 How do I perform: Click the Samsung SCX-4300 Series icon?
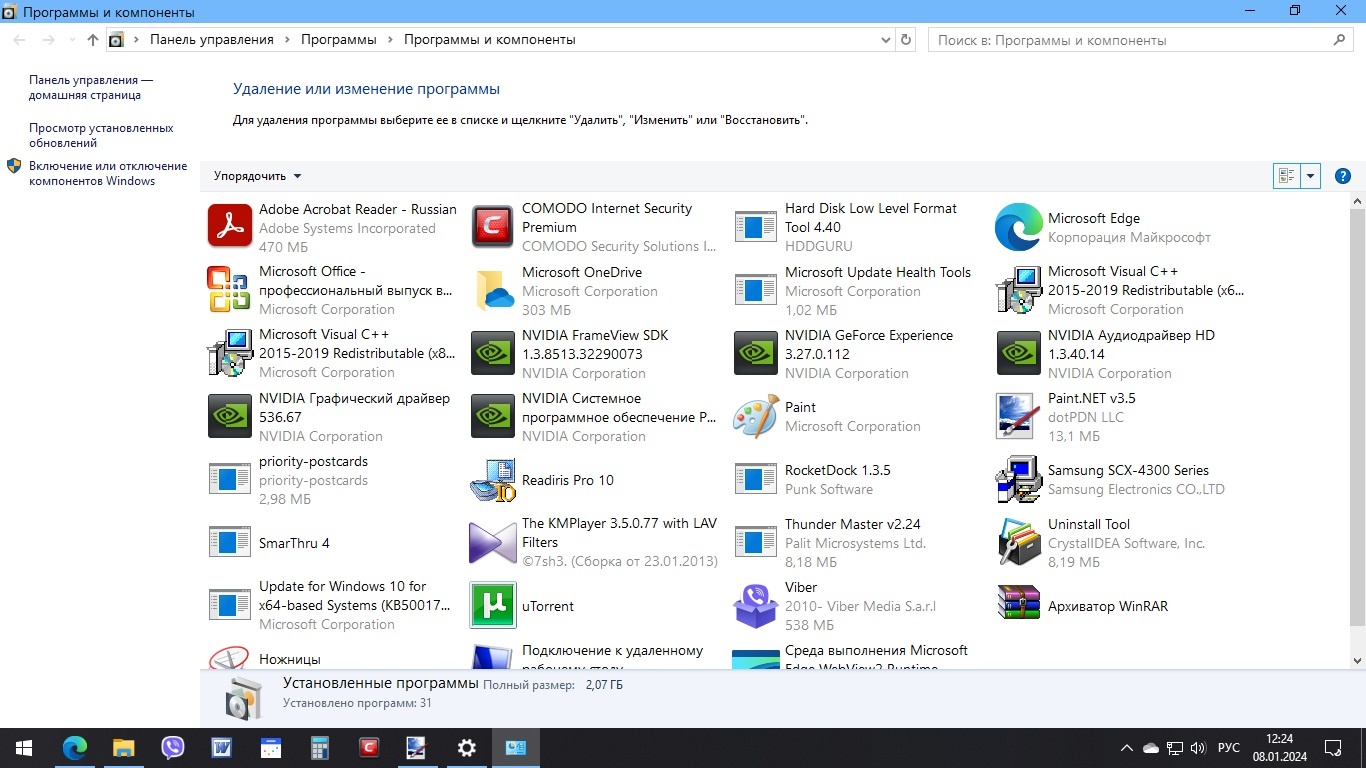click(1019, 479)
